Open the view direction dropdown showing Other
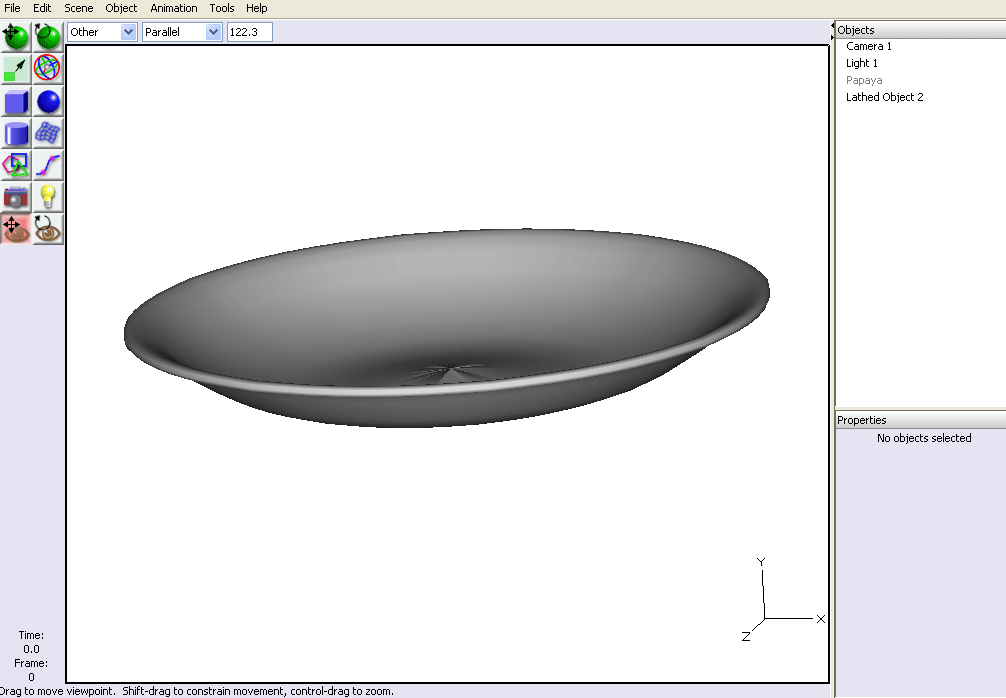This screenshot has height=698, width=1006. [x=101, y=32]
